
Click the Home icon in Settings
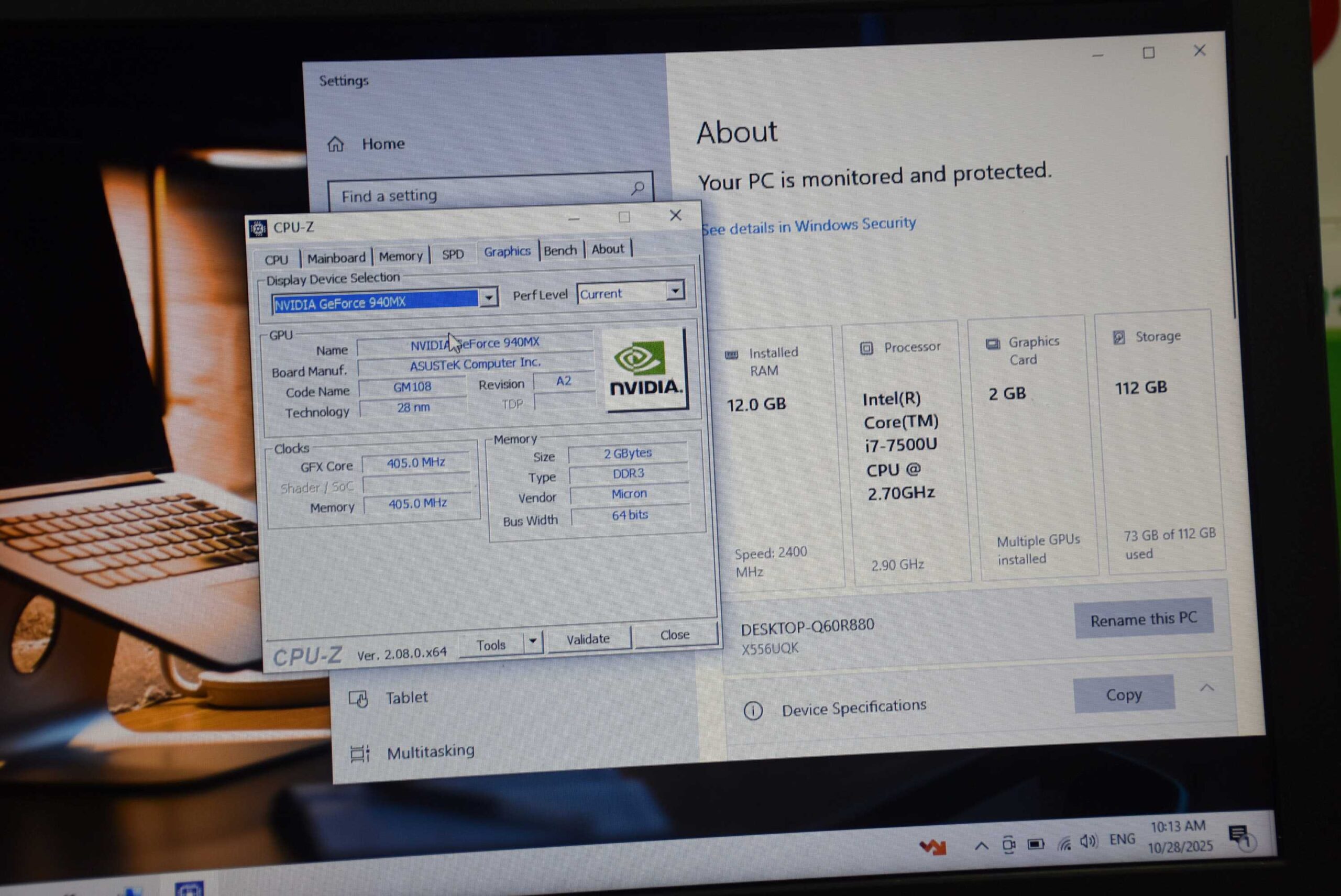(336, 144)
